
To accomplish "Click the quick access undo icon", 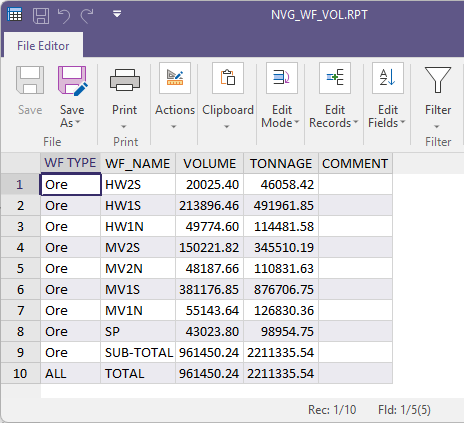I will (64, 16).
